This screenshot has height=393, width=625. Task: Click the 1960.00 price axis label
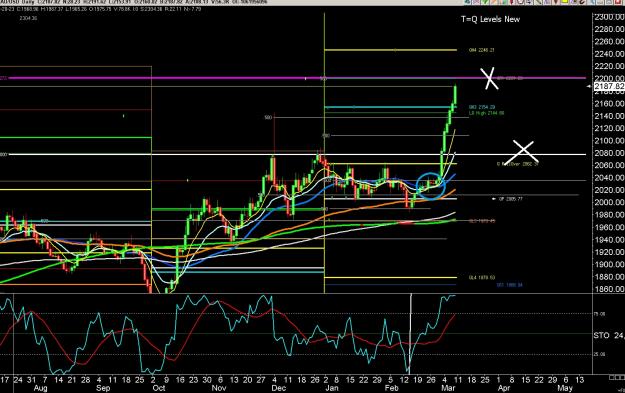pos(609,227)
